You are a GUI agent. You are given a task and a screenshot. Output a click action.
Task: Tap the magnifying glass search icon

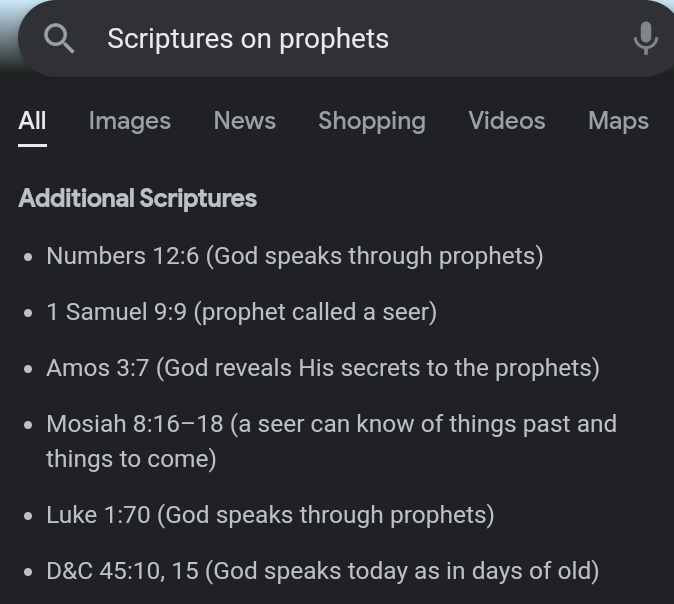[60, 39]
